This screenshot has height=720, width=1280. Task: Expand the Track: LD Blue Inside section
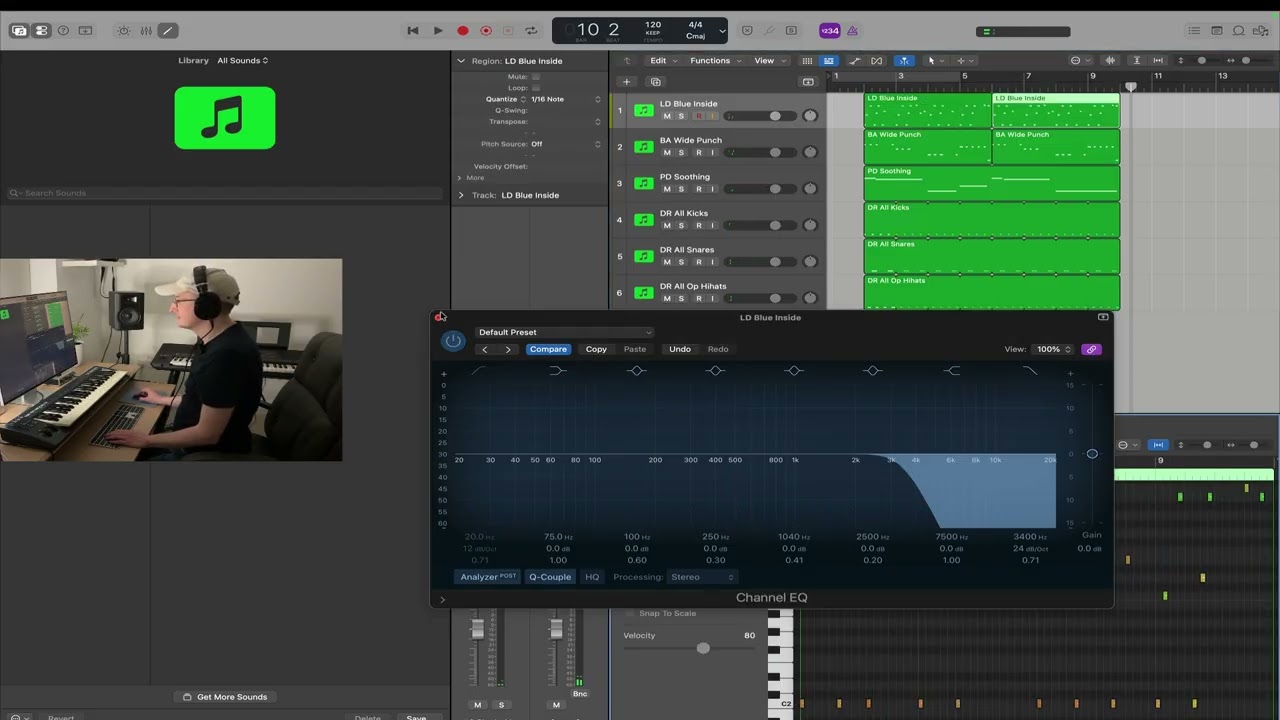point(461,195)
